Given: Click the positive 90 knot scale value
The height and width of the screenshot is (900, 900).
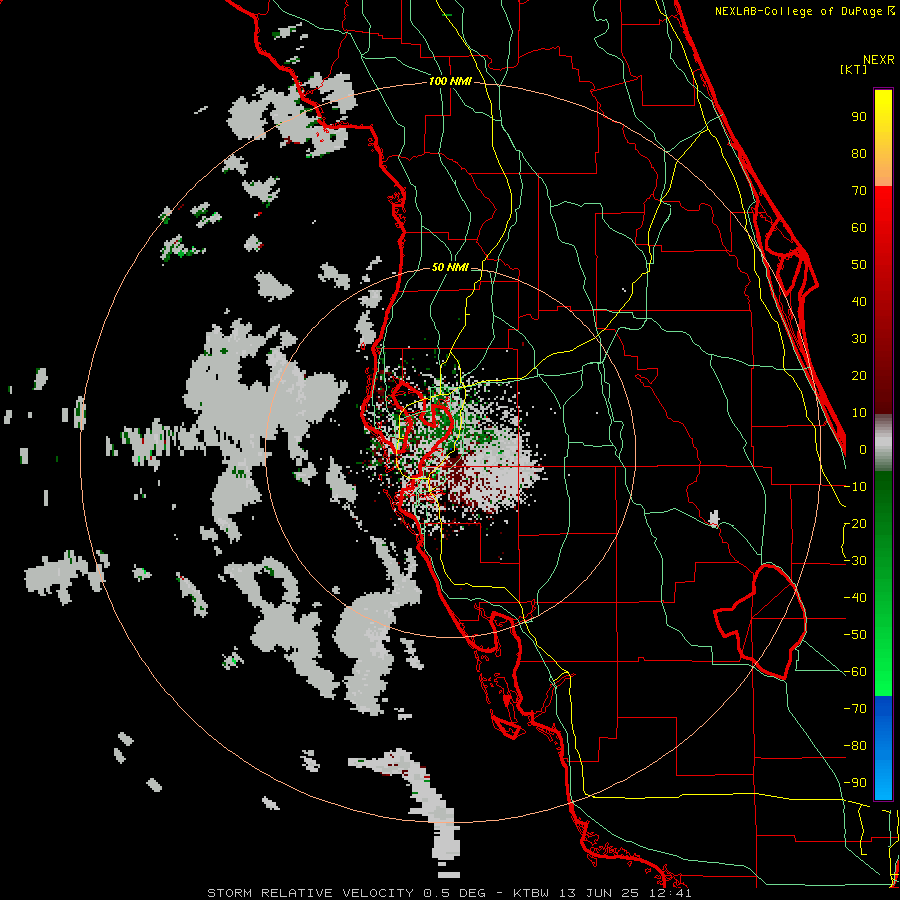Looking at the screenshot, I should tap(859, 117).
